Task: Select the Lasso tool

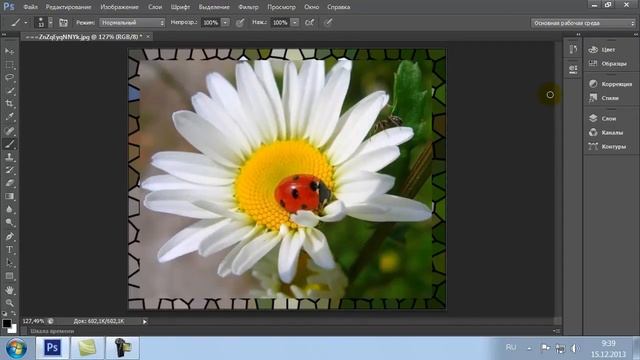Action: 9,78
